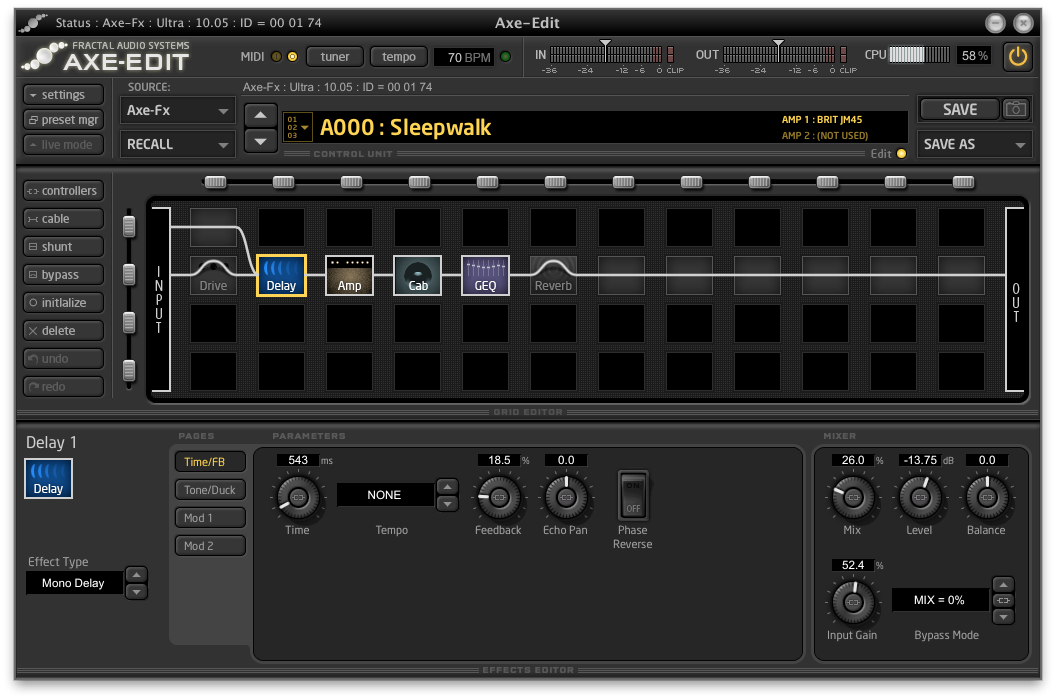Open the Axe-Fx source dropdown
Image resolution: width=1056 pixels, height=700 pixels.
point(178,110)
